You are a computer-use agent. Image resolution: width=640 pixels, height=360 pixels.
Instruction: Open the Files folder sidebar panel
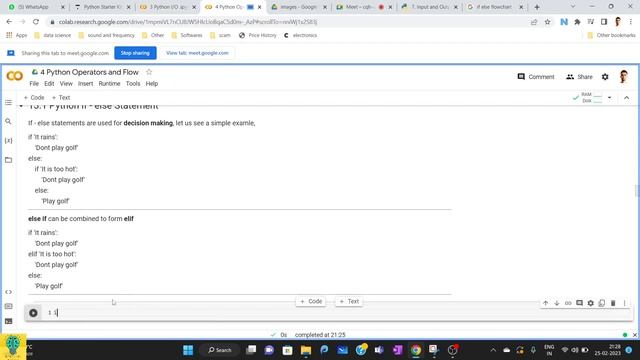[x=9, y=160]
